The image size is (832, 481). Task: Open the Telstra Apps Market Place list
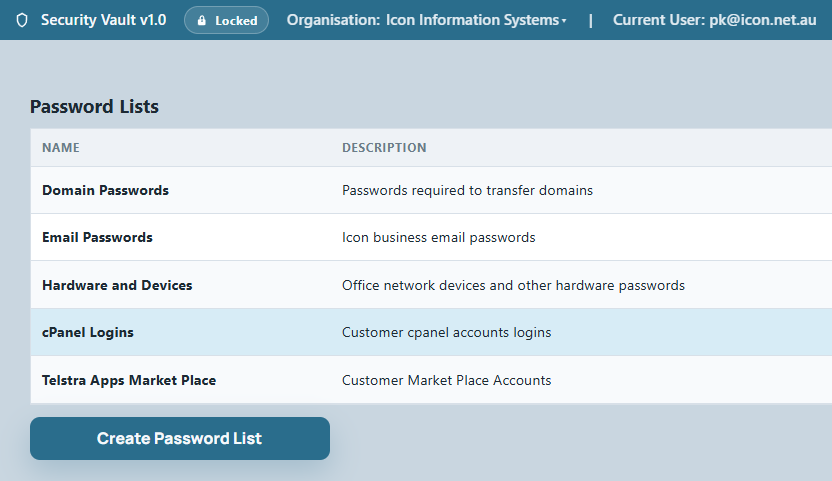129,380
